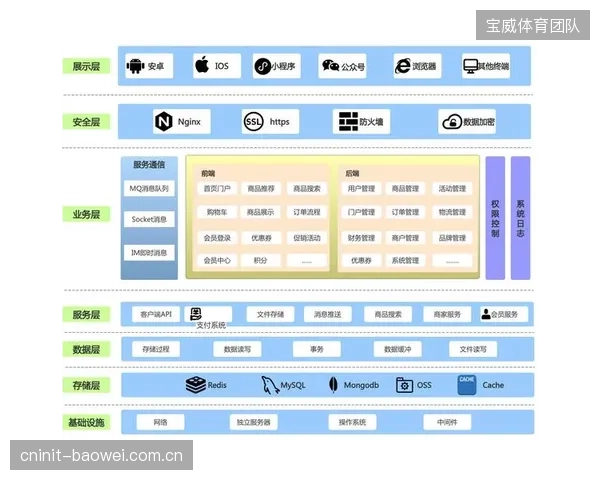This screenshot has width=600, height=480.
Task: Select the 基础设施 layer label
Action: click(86, 422)
